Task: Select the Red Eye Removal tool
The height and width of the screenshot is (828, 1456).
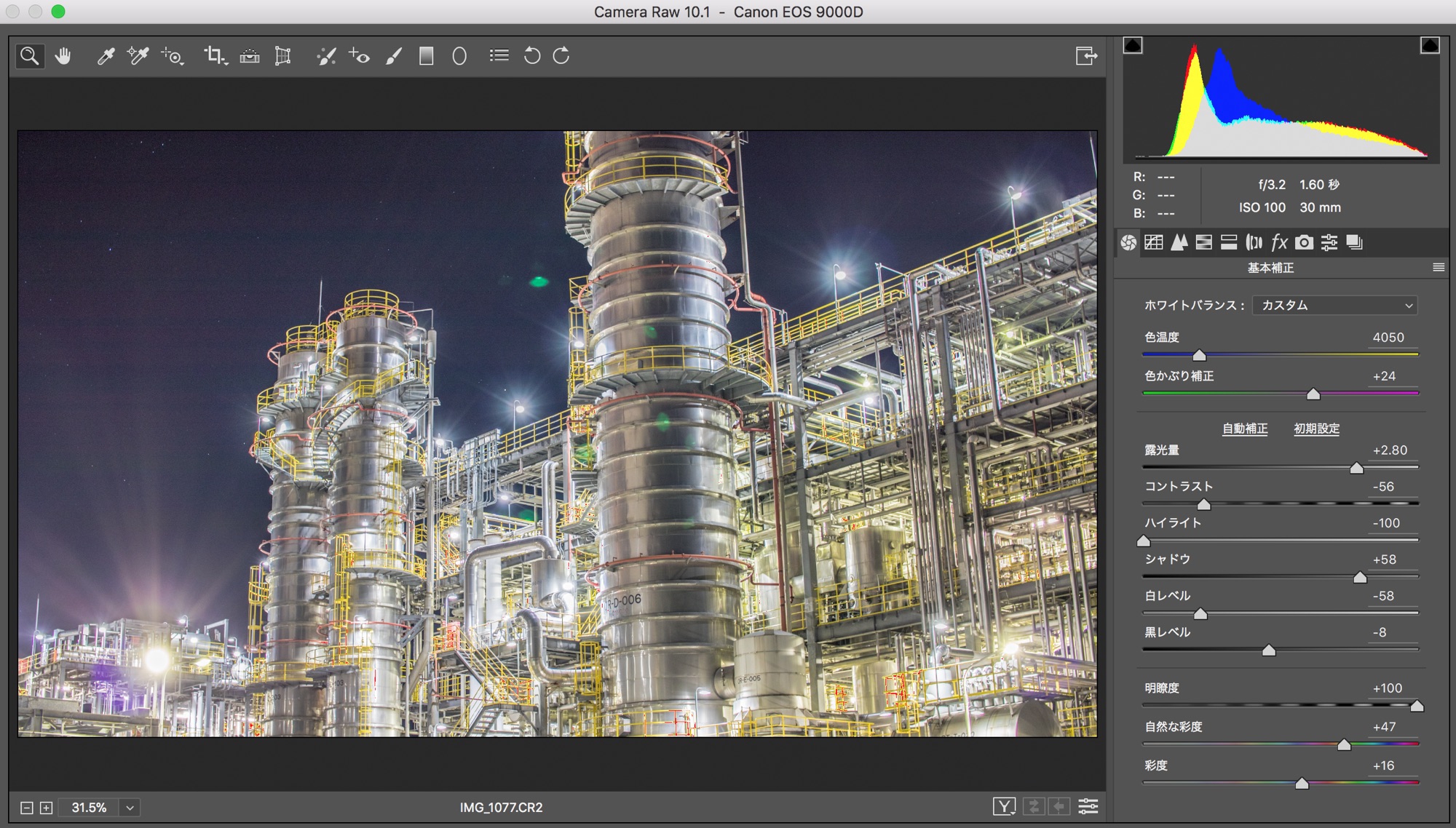Action: 359,56
